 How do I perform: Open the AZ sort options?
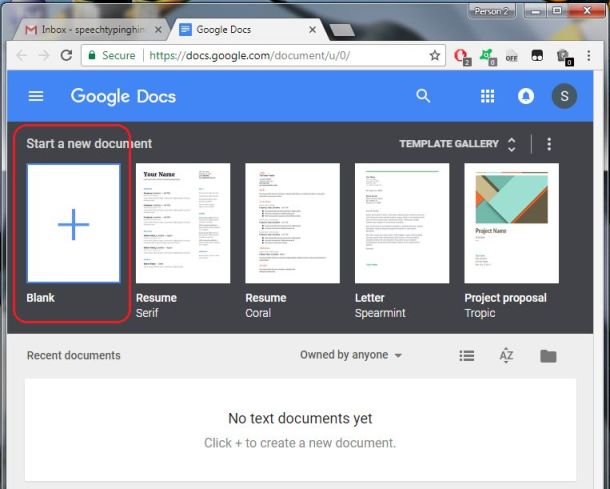pyautogui.click(x=506, y=356)
